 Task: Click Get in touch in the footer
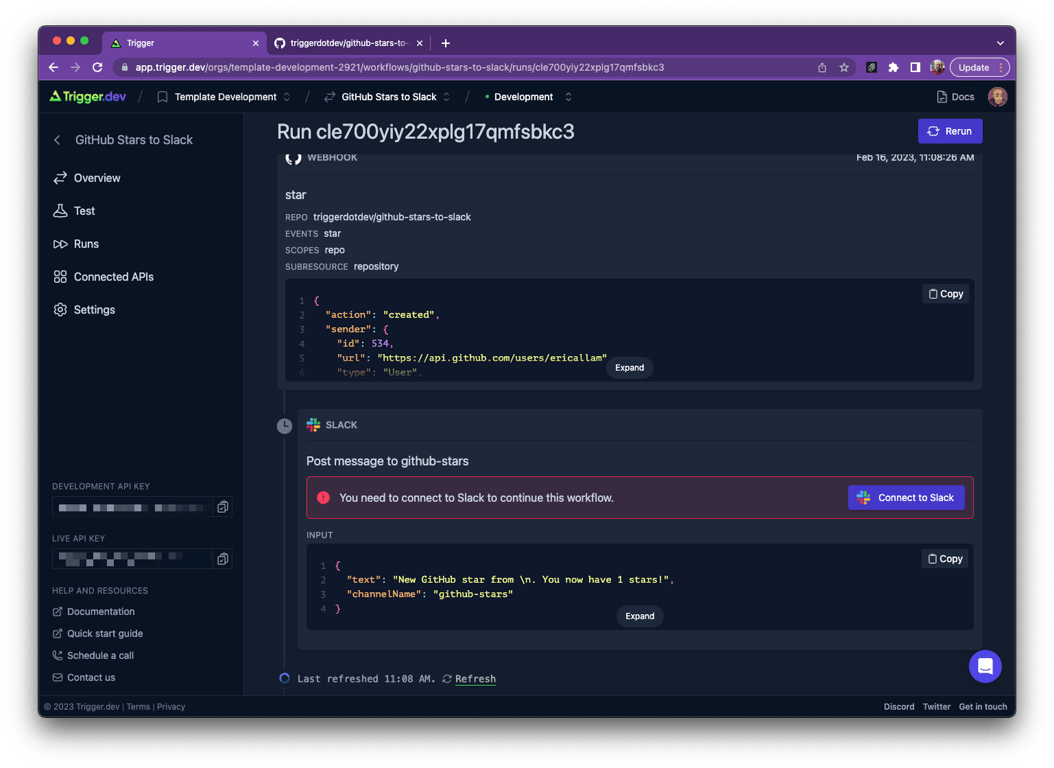[983, 707]
